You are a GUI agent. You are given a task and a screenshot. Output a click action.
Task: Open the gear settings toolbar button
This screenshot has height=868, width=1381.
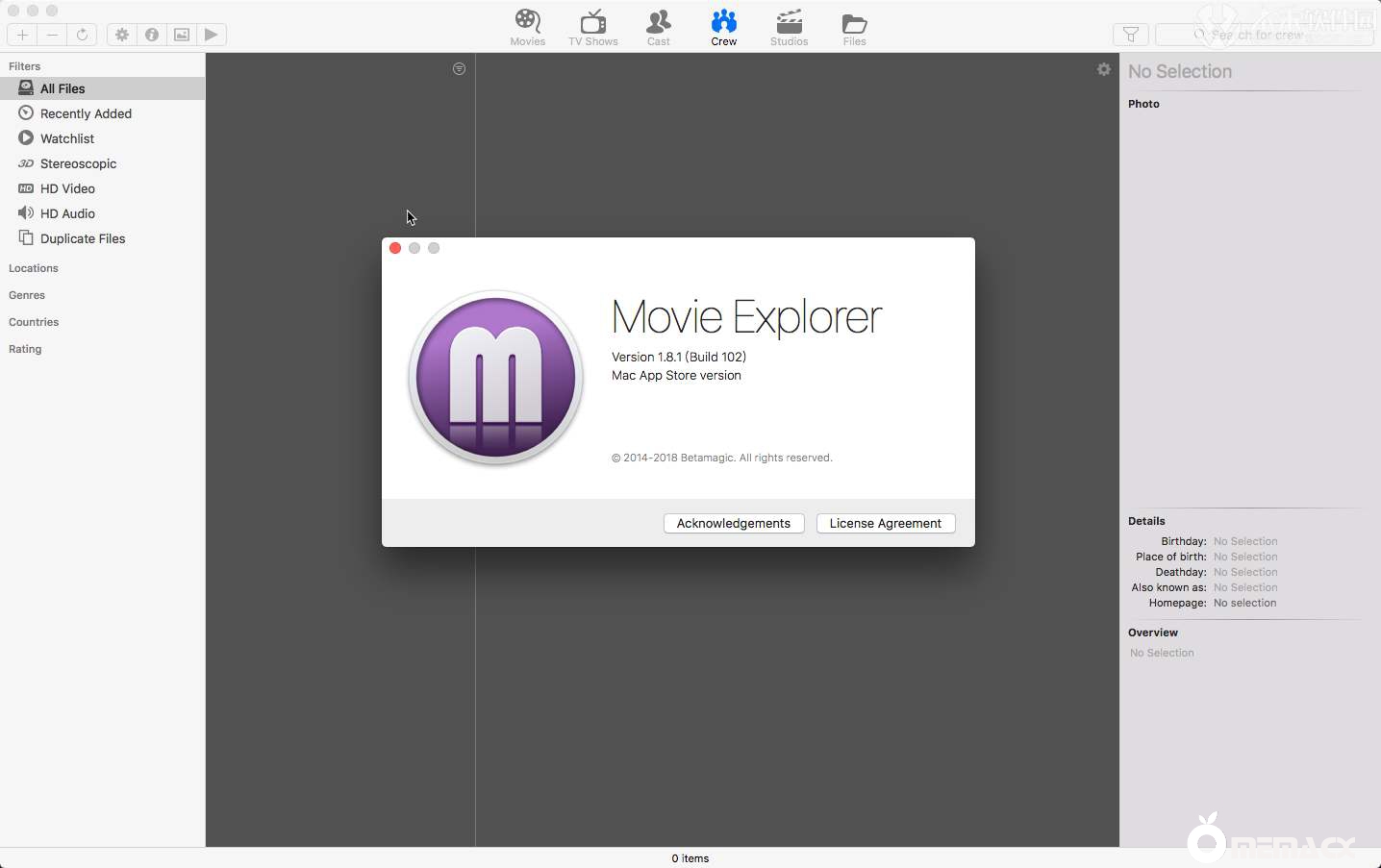(122, 35)
